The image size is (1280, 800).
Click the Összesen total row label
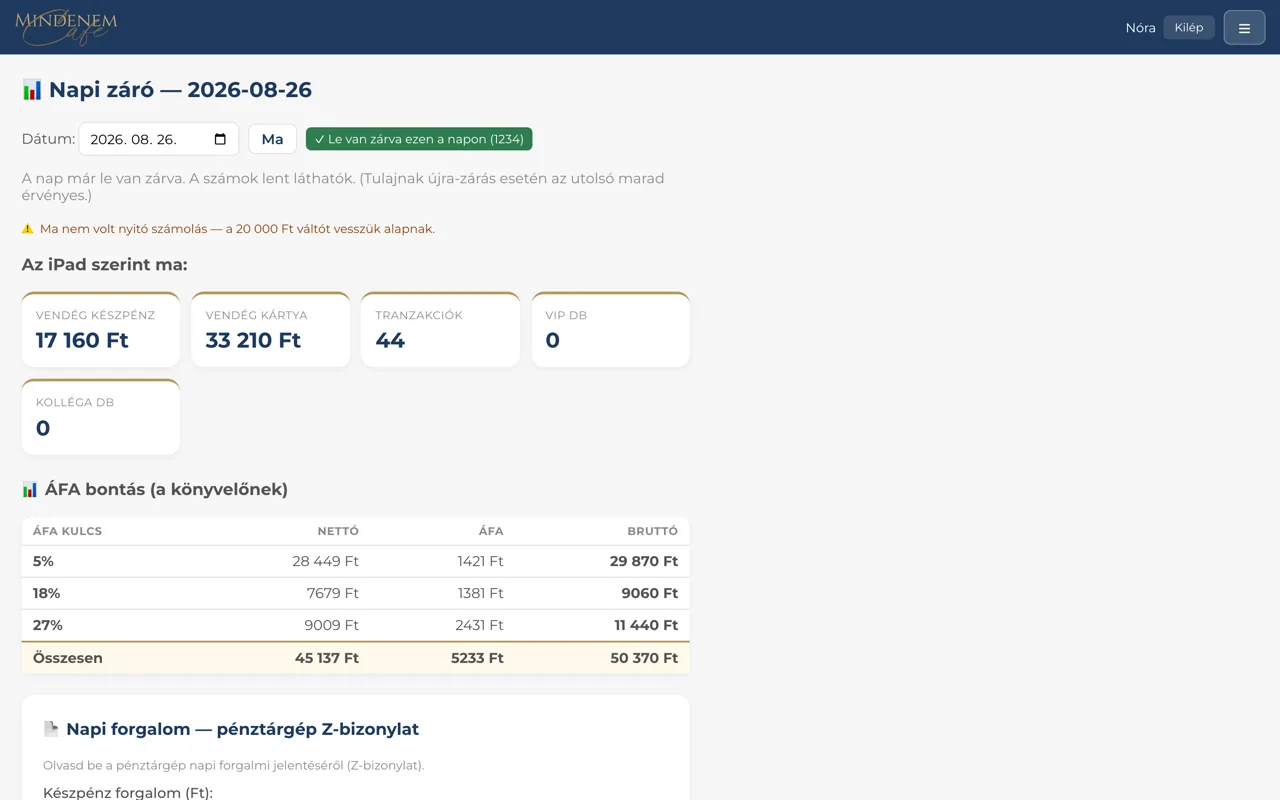(68, 658)
